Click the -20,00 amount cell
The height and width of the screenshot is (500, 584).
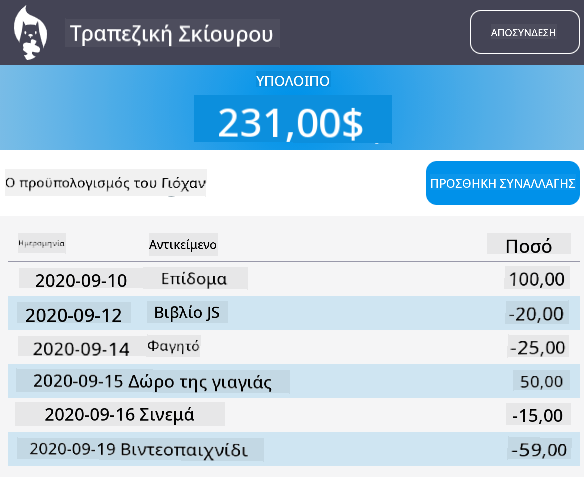pyautogui.click(x=537, y=313)
